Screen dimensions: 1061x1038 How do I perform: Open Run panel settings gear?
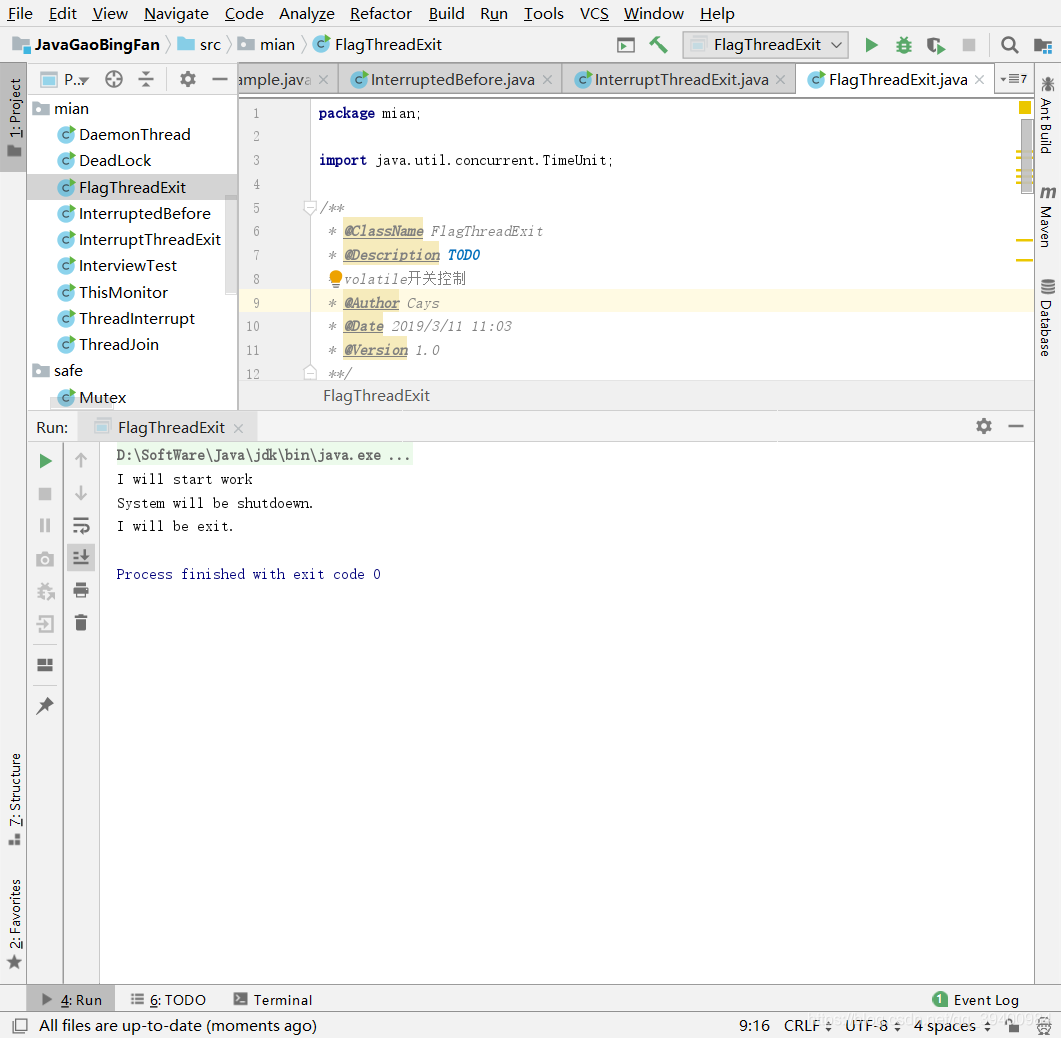pos(984,426)
